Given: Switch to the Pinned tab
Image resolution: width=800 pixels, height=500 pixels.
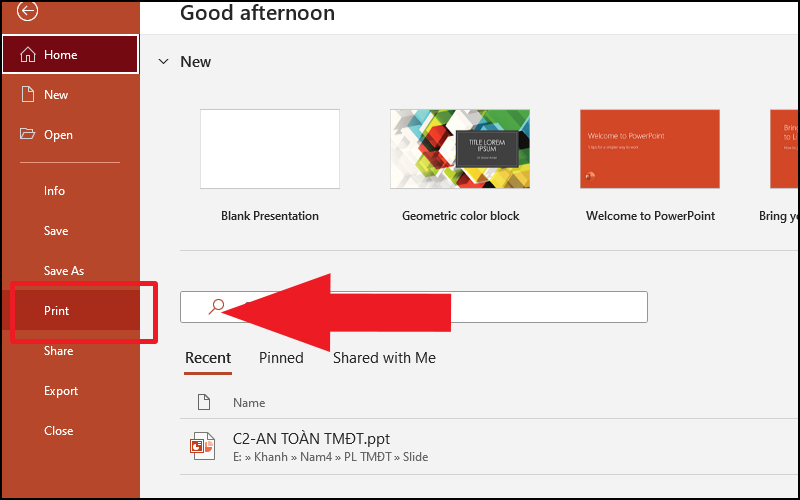Looking at the screenshot, I should [281, 358].
